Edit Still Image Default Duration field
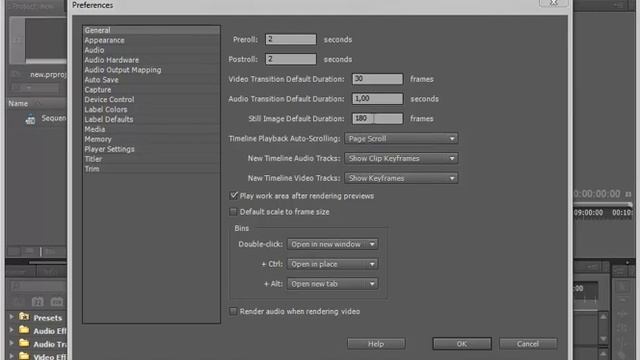The width and height of the screenshot is (640, 360). tap(378, 118)
